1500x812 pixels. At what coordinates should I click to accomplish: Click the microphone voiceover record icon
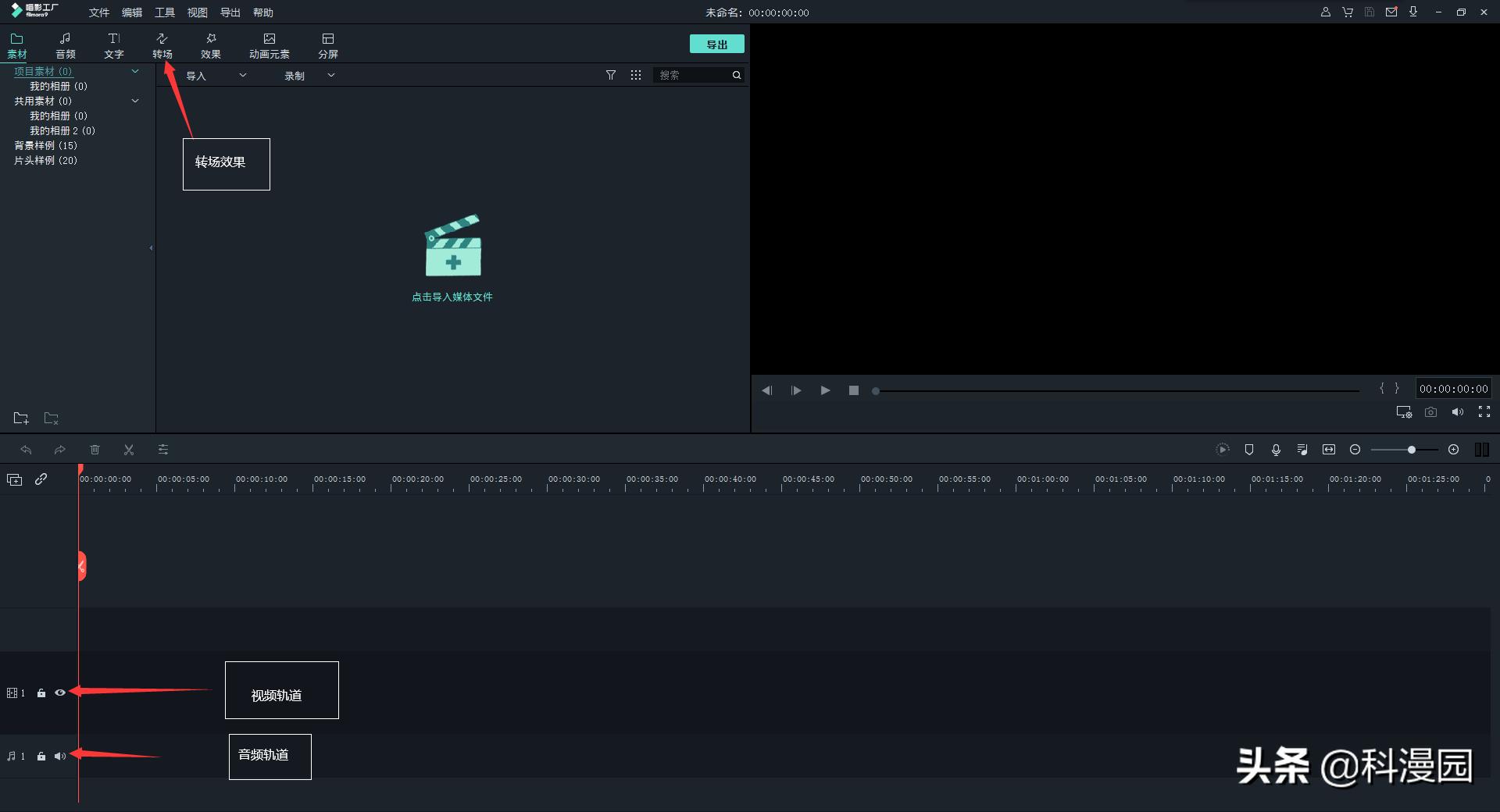pos(1276,450)
